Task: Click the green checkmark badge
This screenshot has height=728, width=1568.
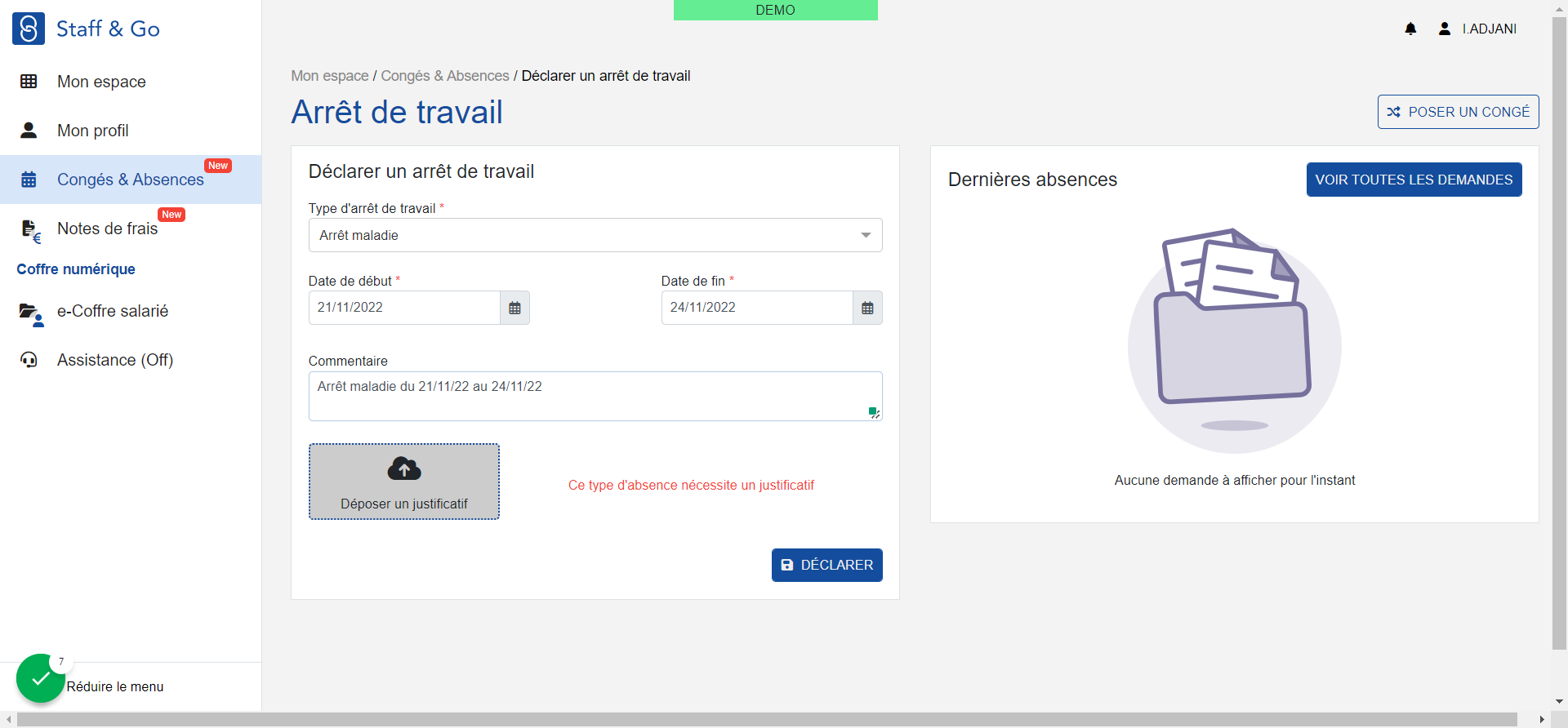Action: click(x=41, y=678)
